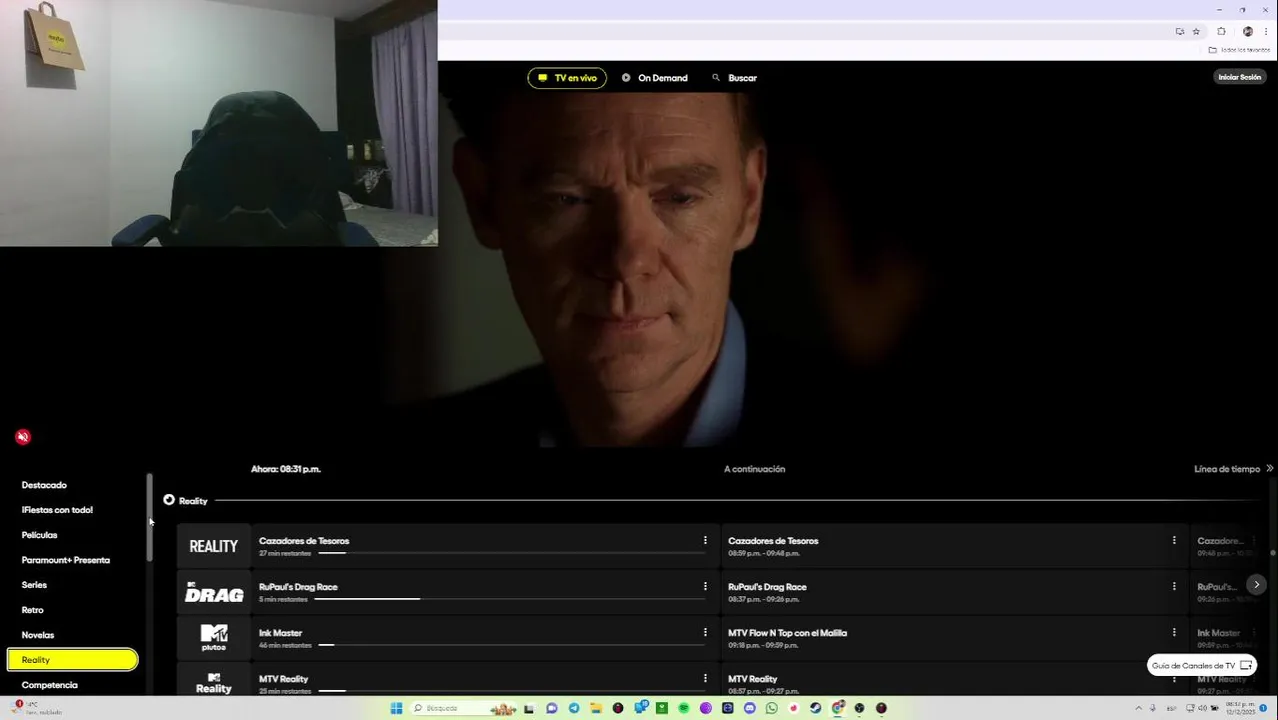The width and height of the screenshot is (1278, 720).
Task: Open the Chrome extensions puzzle icon
Action: coord(1221,31)
